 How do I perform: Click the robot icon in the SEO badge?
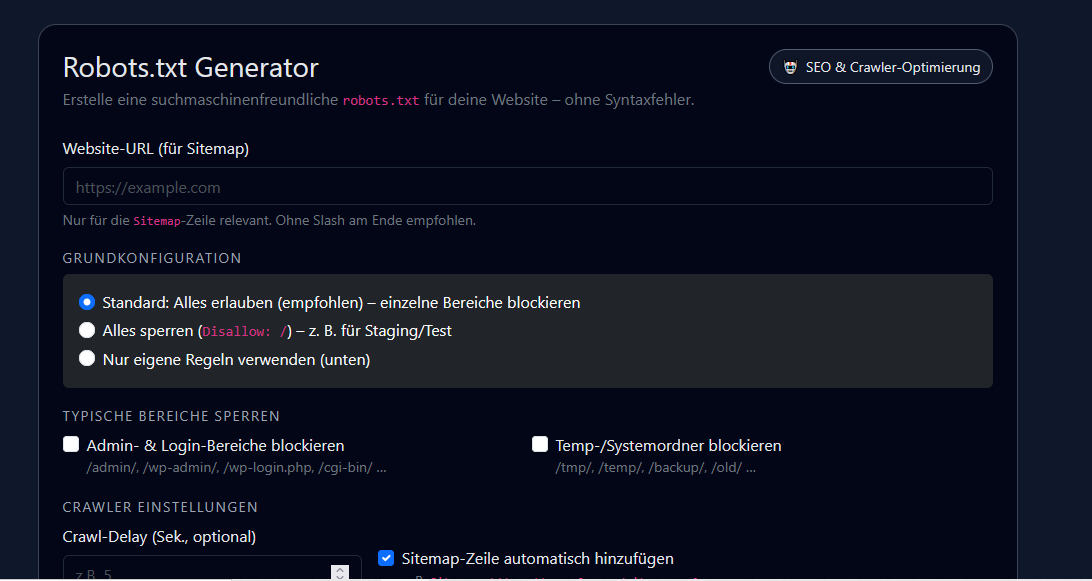click(x=792, y=66)
